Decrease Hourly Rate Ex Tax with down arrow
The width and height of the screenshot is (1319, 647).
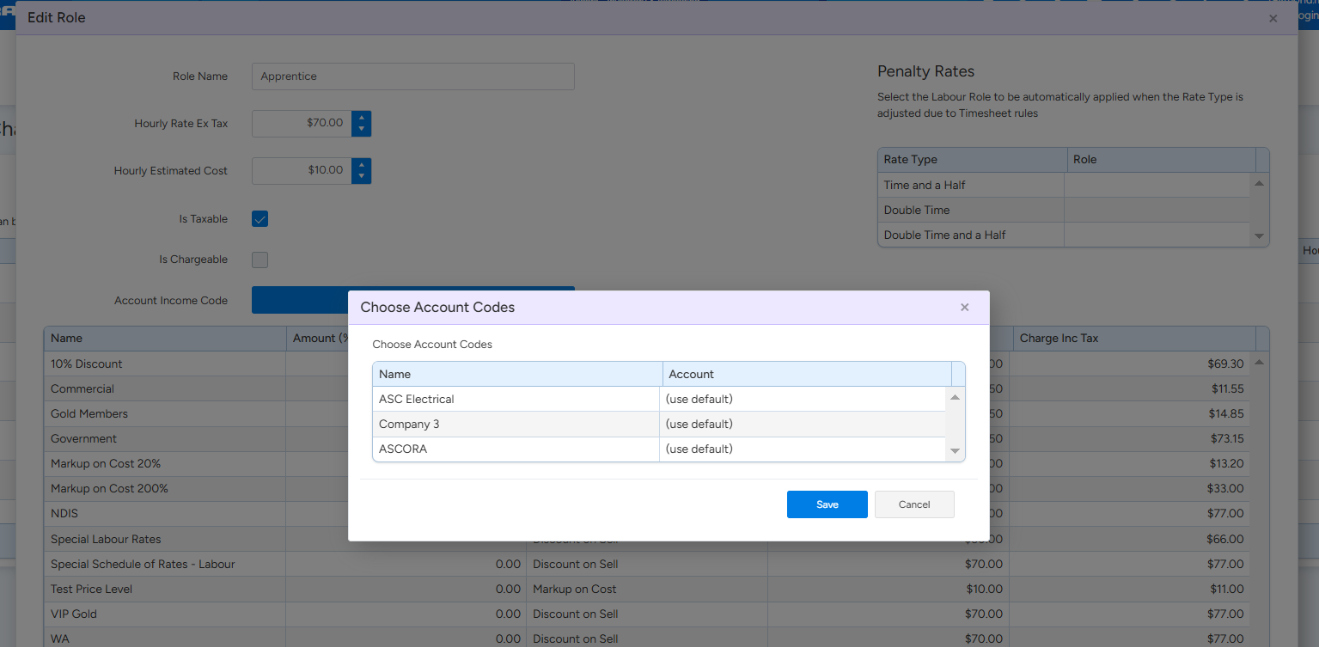pos(361,130)
